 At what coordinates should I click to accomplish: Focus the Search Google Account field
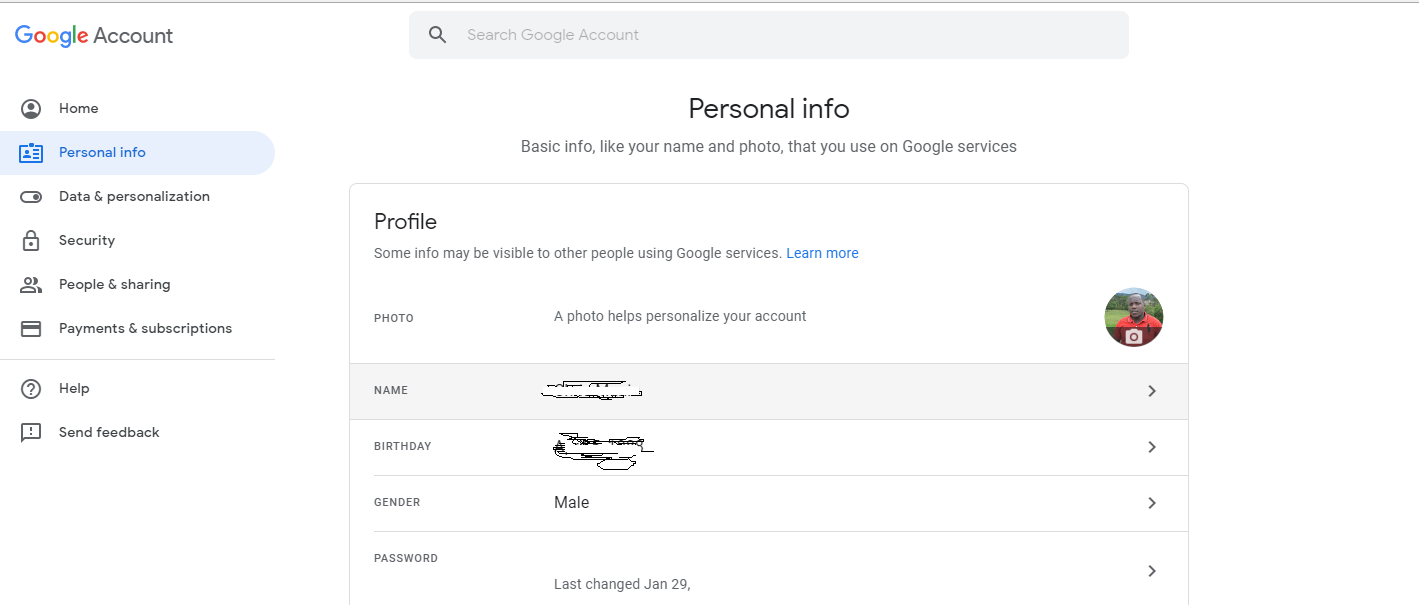(769, 35)
